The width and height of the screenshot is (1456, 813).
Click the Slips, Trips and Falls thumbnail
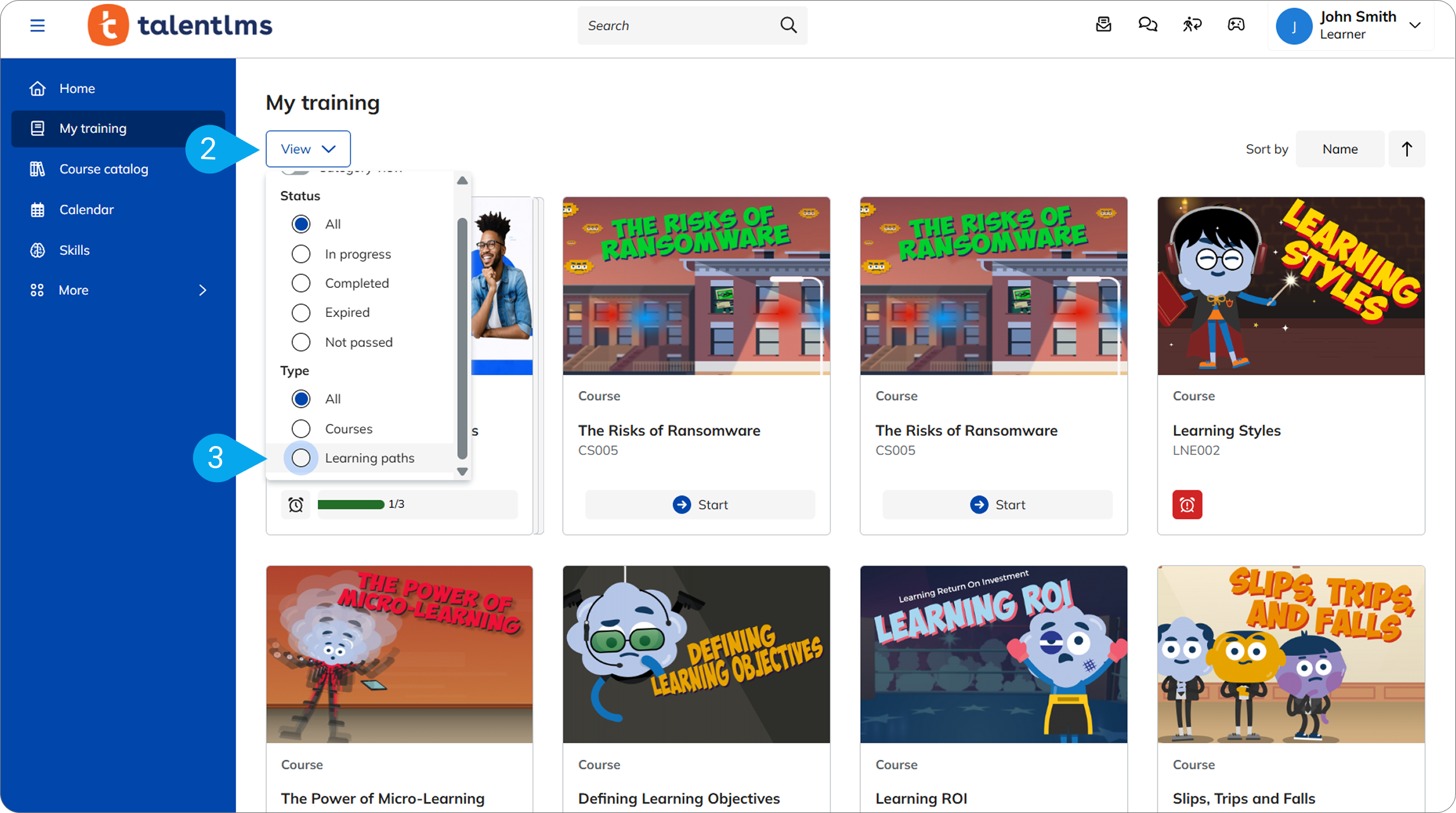point(1290,654)
